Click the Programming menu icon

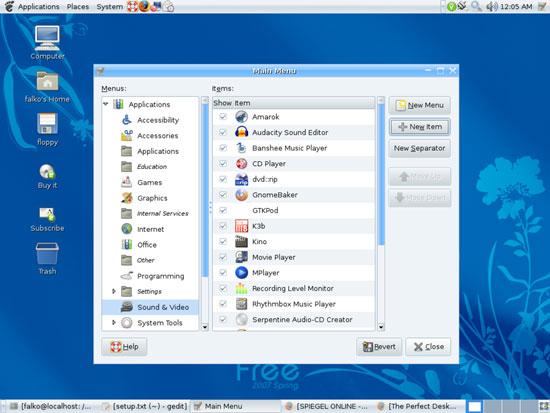[x=127, y=276]
